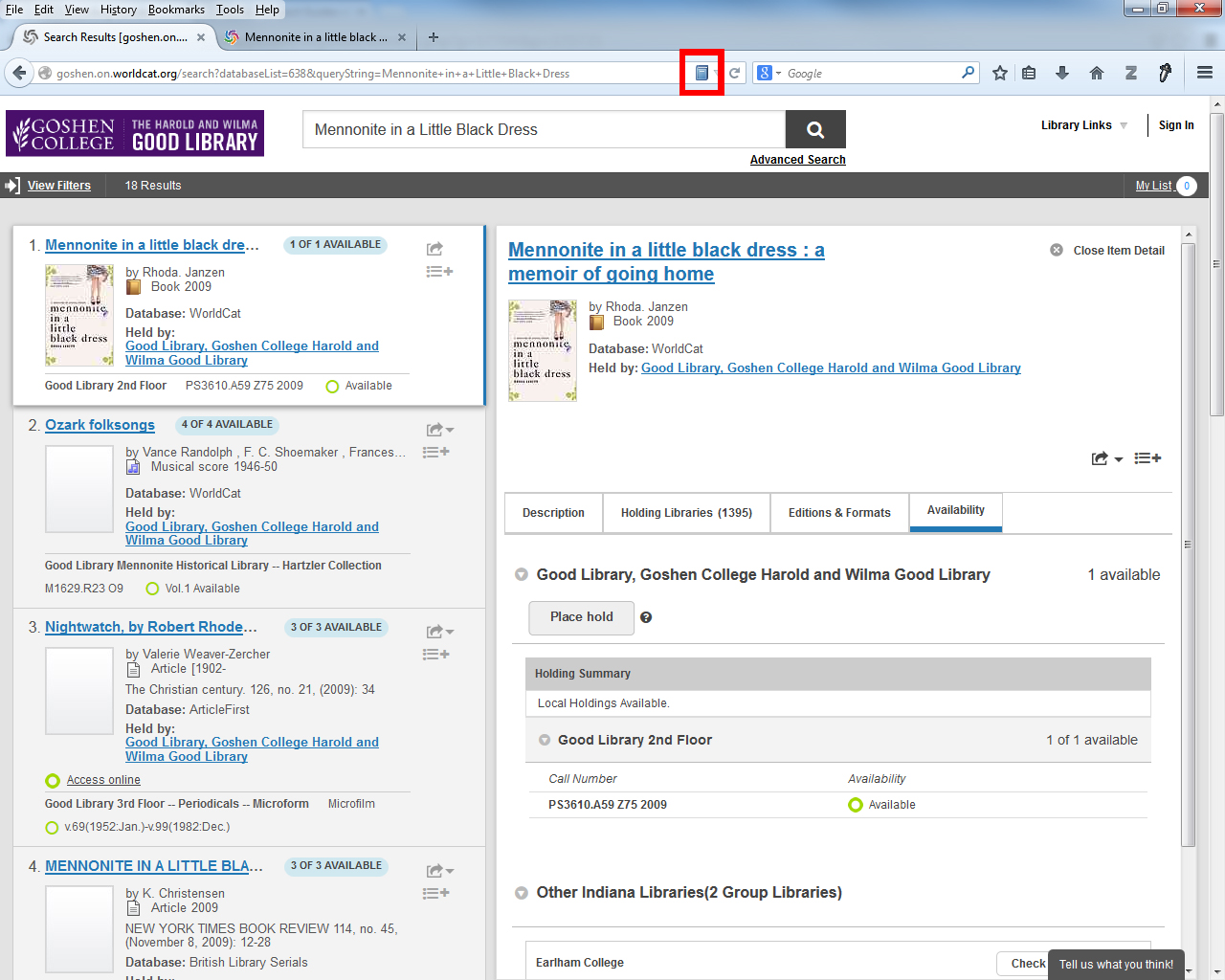The width and height of the screenshot is (1225, 980).
Task: Click the Close Item Detail X icon
Action: pyautogui.click(x=1057, y=250)
